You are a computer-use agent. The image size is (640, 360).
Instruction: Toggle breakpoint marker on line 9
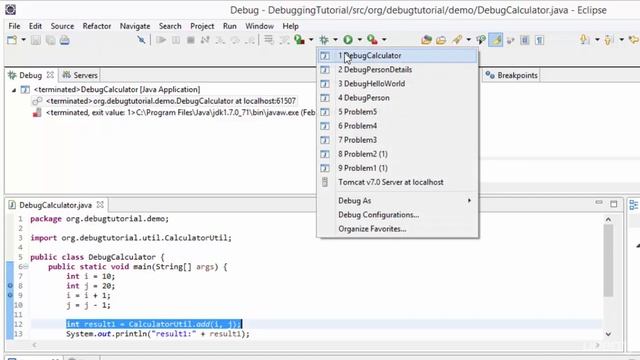tap(10, 295)
